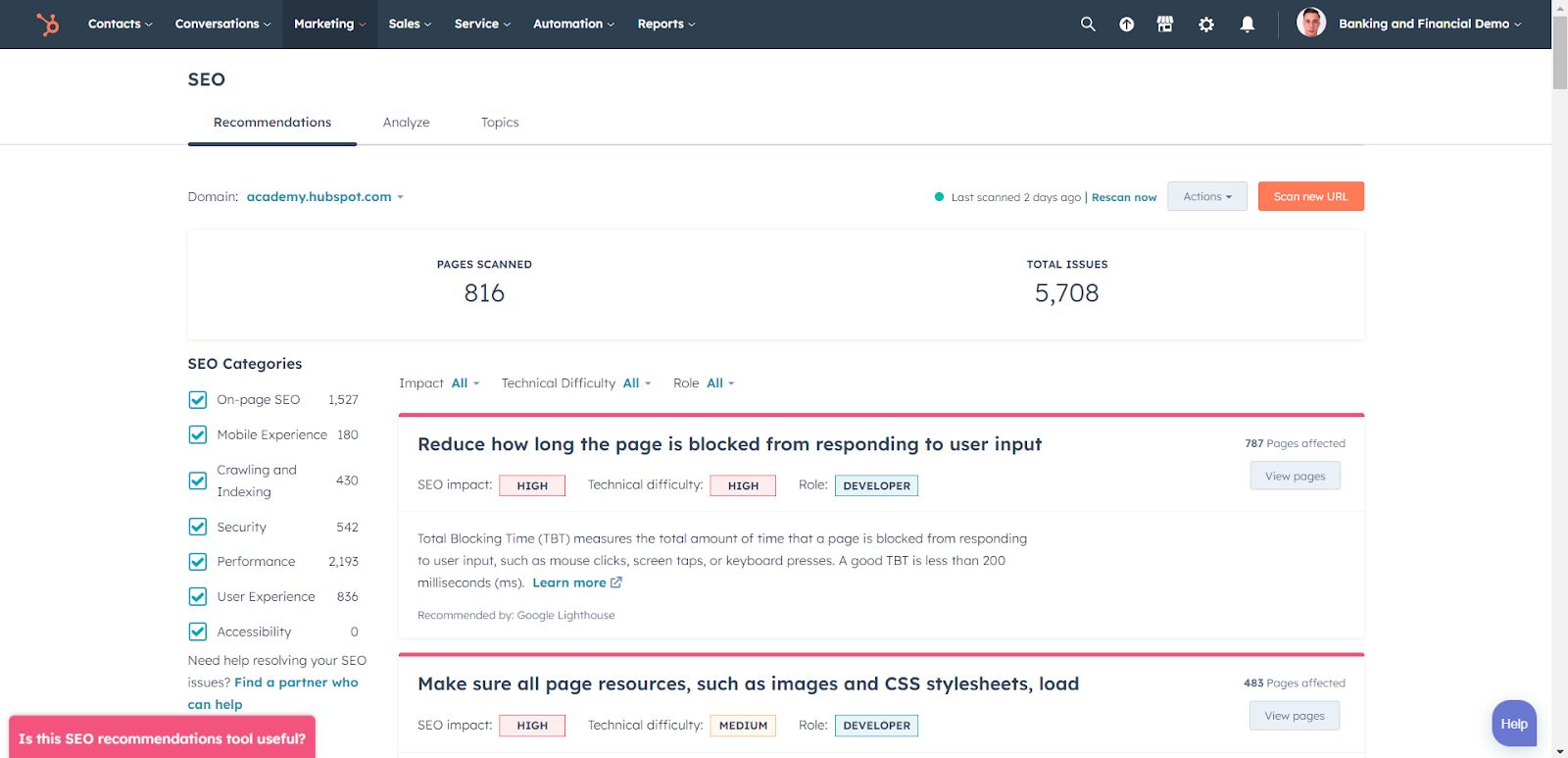Viewport: 1568px width, 758px height.
Task: Click the user avatar picture
Action: pyautogui.click(x=1311, y=23)
